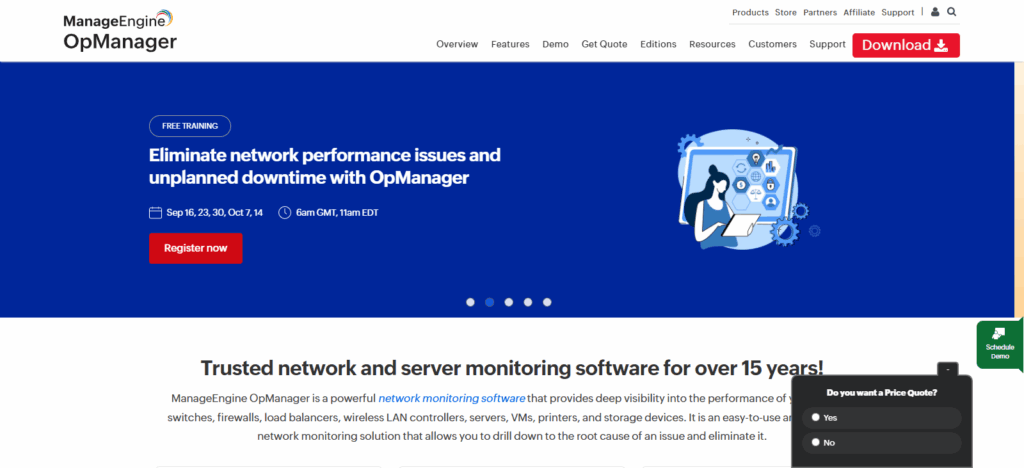This screenshot has width=1024, height=468.
Task: Click the user account icon
Action: coord(935,12)
